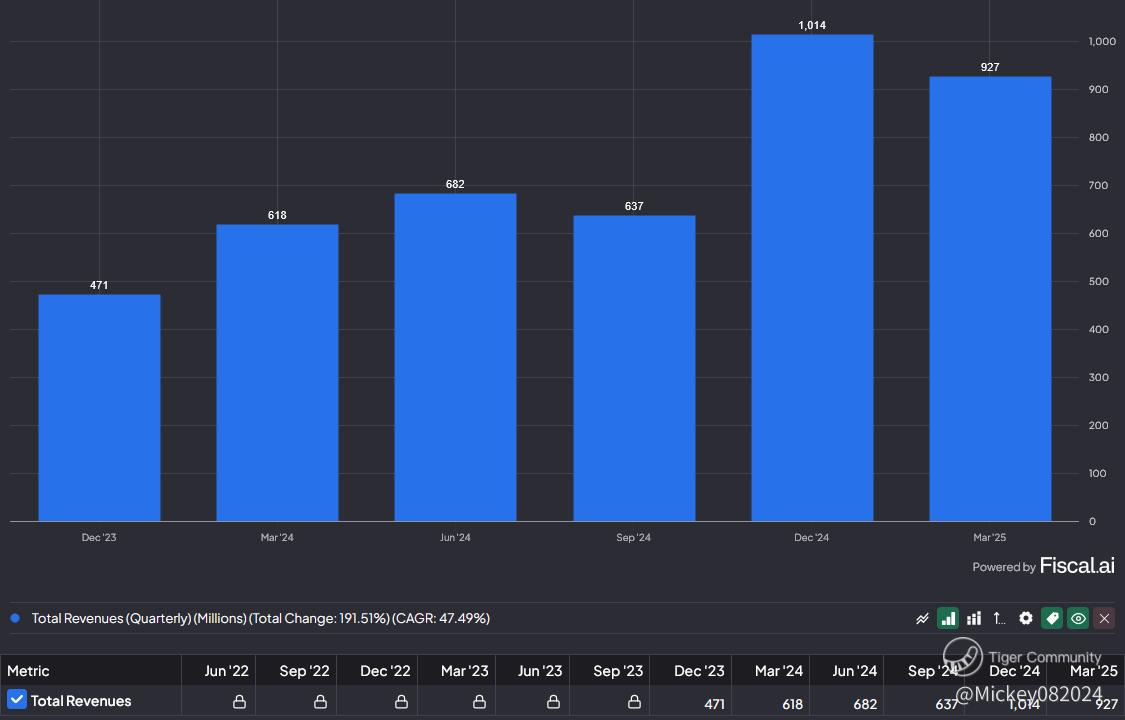Toggle data labels with the tag icon
This screenshot has width=1125, height=720.
[1052, 618]
